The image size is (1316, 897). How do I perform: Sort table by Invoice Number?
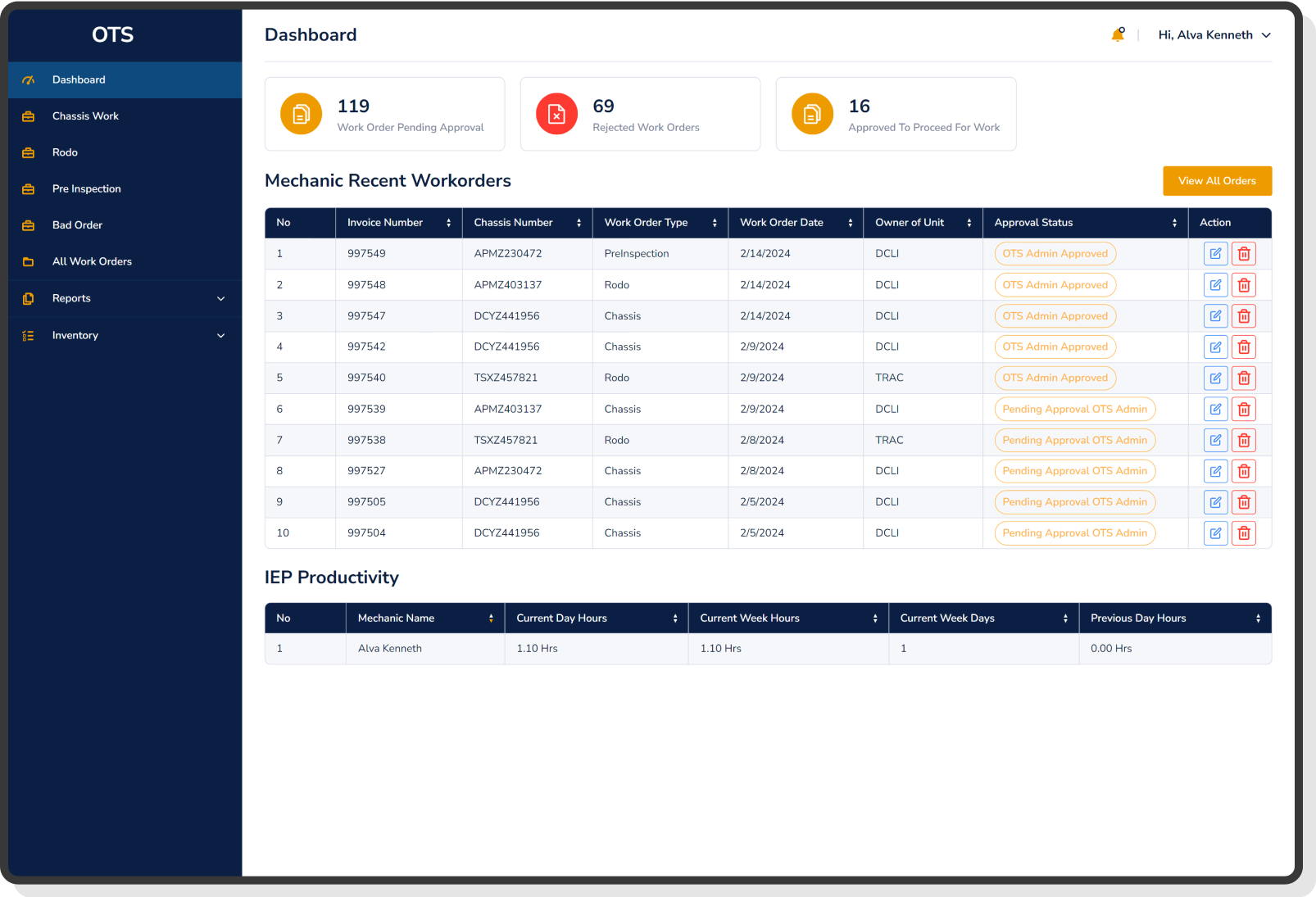447,222
